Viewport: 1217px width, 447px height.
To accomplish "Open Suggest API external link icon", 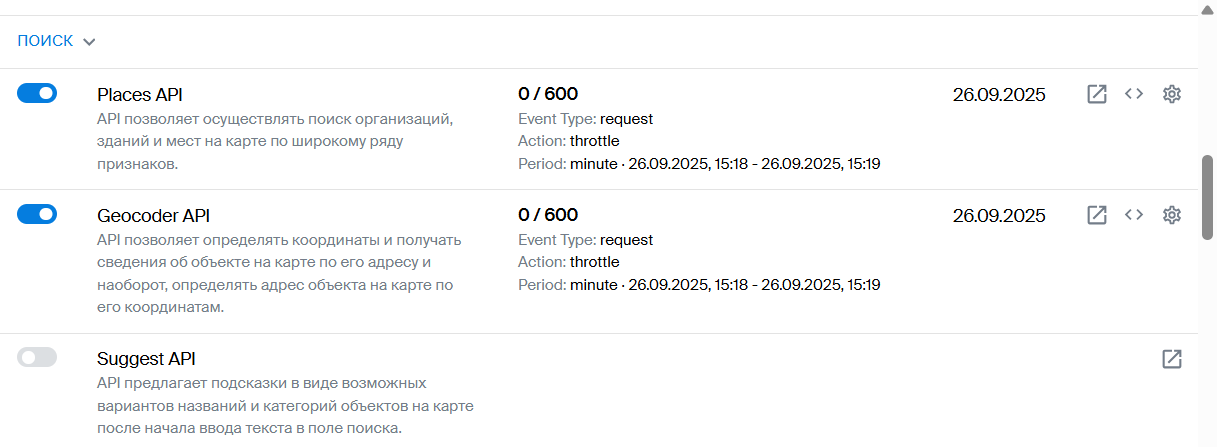I will click(1172, 359).
